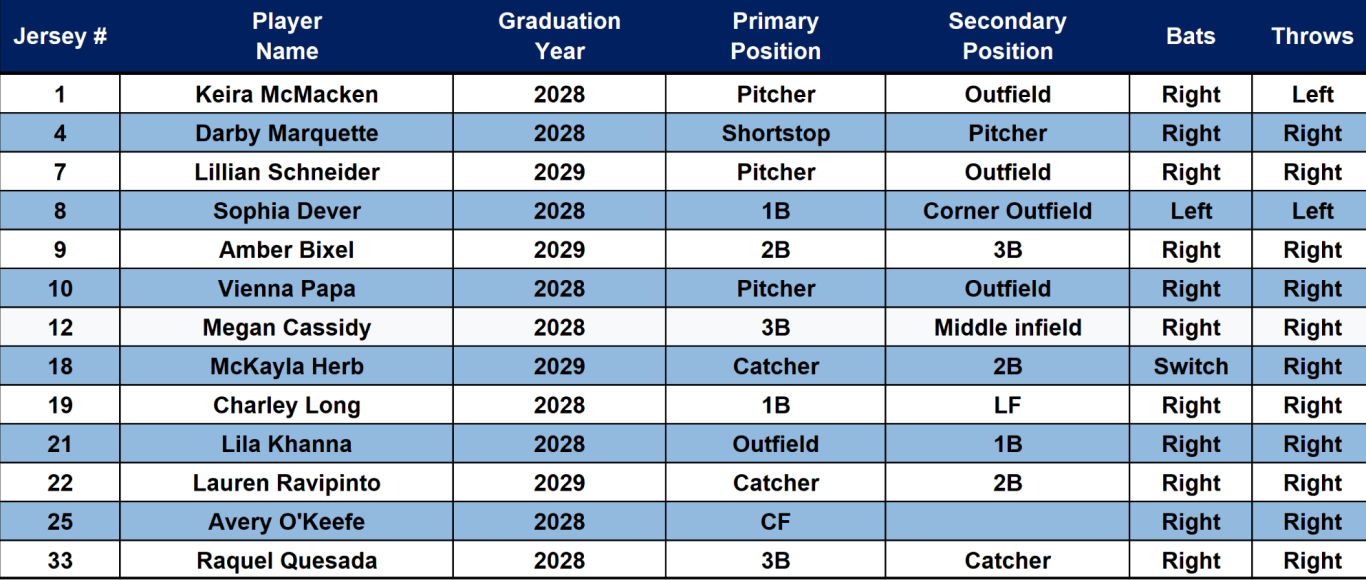Click McKayla Herb's Switch bats cell
The width and height of the screenshot is (1366, 580).
tap(1191, 367)
